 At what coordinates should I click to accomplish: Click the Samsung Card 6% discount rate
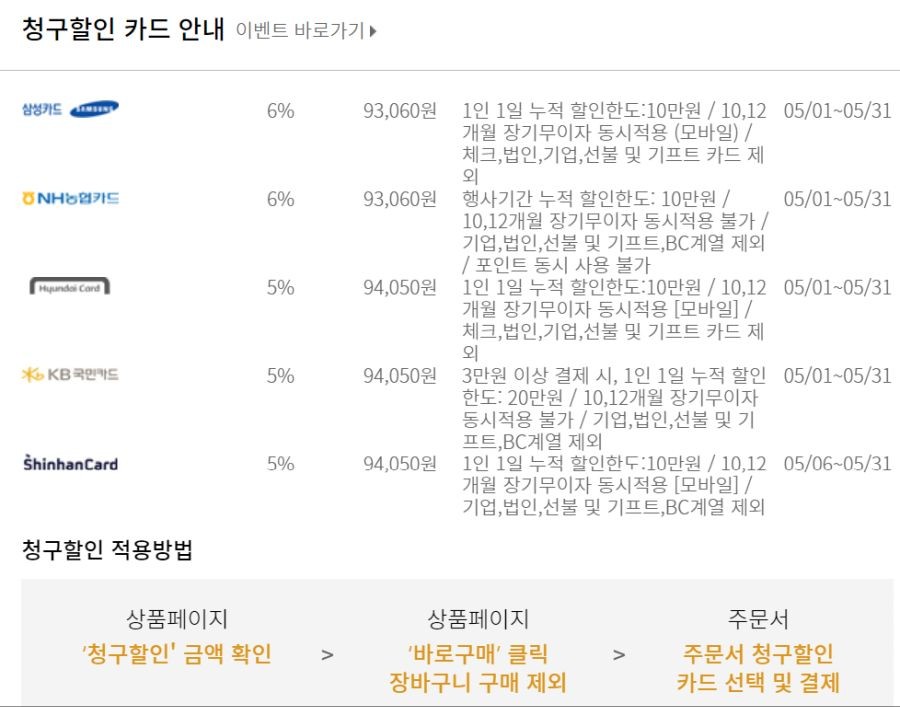click(281, 110)
